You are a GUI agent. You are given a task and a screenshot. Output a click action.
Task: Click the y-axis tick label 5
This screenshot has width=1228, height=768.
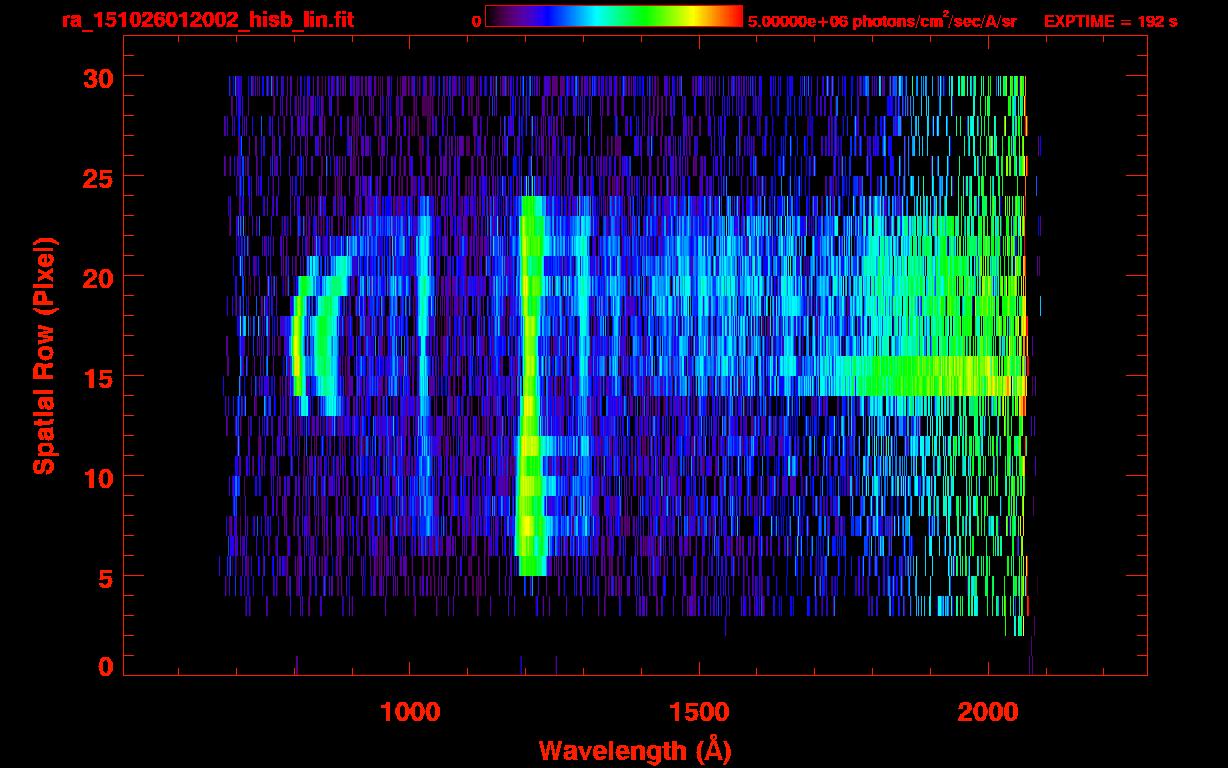click(x=106, y=577)
